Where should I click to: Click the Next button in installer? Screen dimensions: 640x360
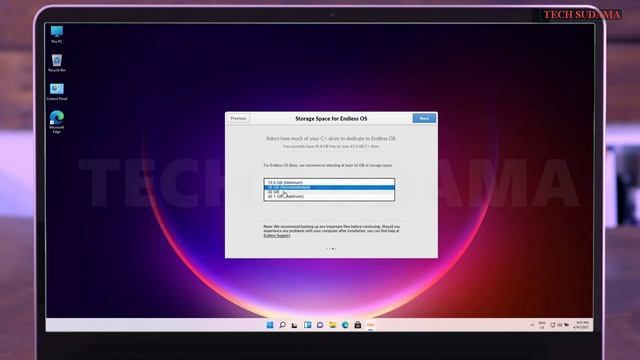tap(424, 118)
